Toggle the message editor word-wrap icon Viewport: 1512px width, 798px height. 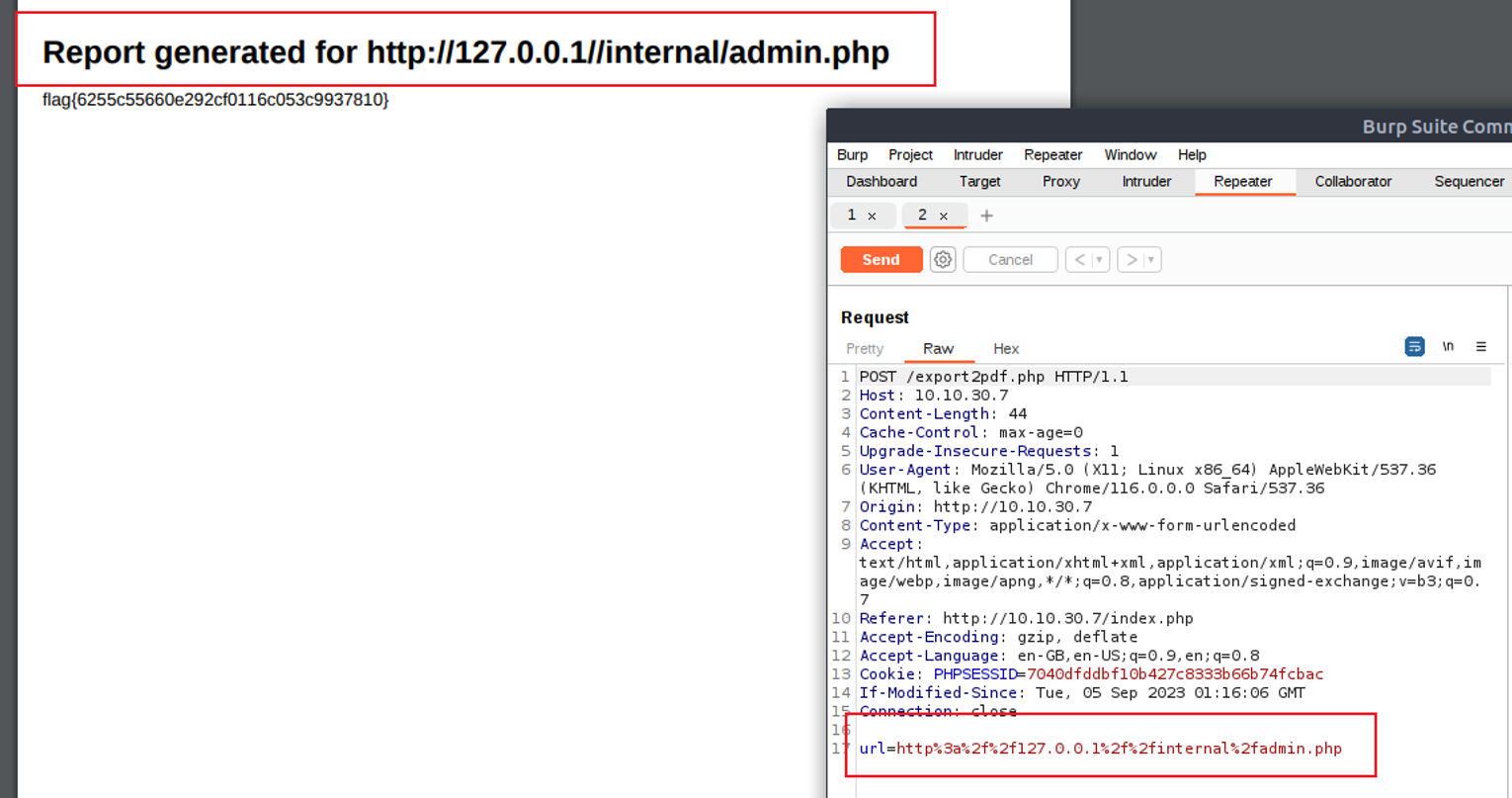(x=1414, y=347)
